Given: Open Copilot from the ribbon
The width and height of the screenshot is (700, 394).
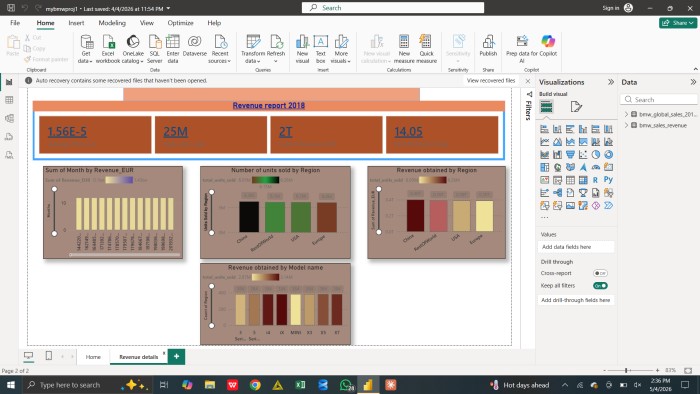Looking at the screenshot, I should pos(548,46).
